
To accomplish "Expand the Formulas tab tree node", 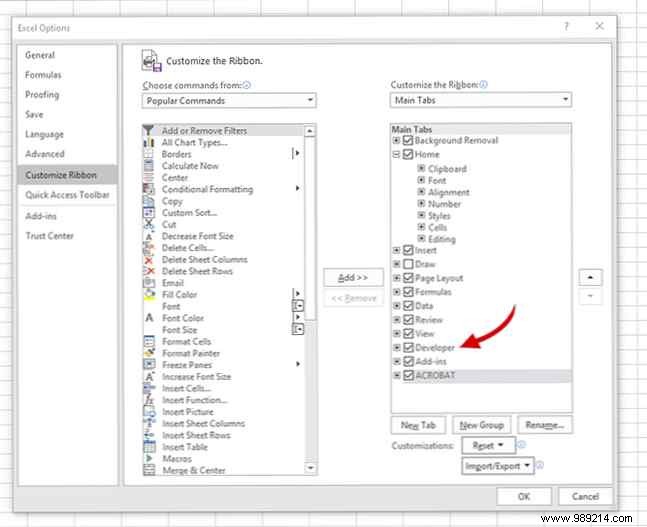I will click(396, 292).
